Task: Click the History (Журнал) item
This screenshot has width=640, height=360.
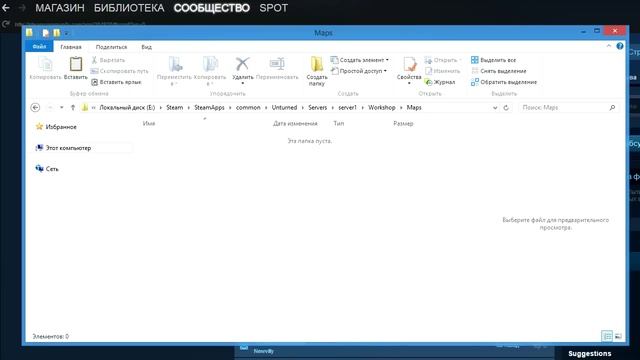Action: tap(440, 82)
